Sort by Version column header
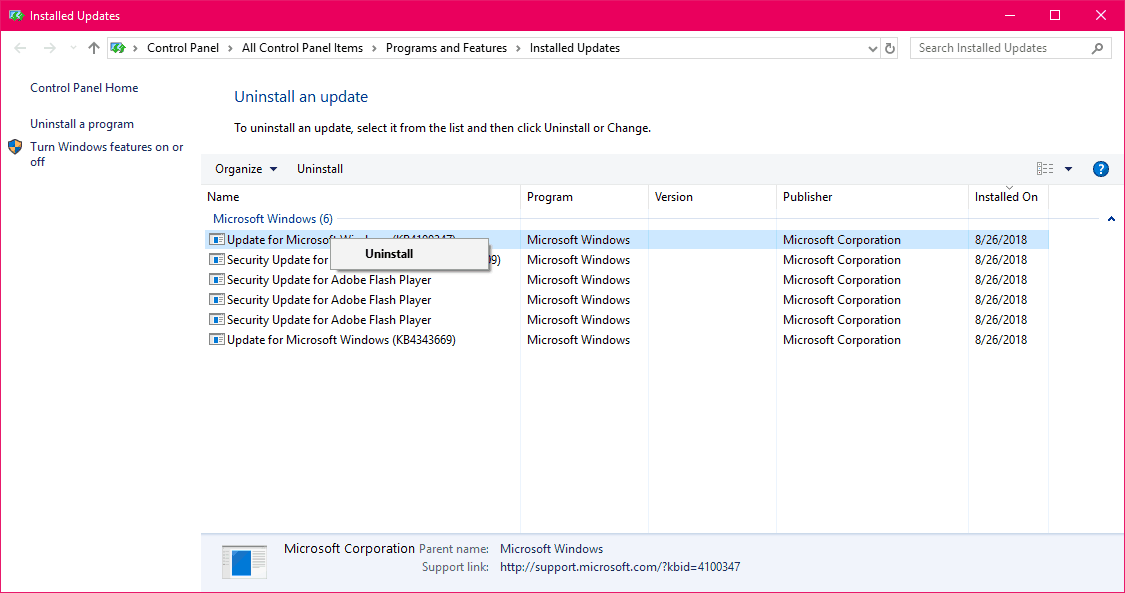Screen dimensions: 1125x593 [712, 196]
